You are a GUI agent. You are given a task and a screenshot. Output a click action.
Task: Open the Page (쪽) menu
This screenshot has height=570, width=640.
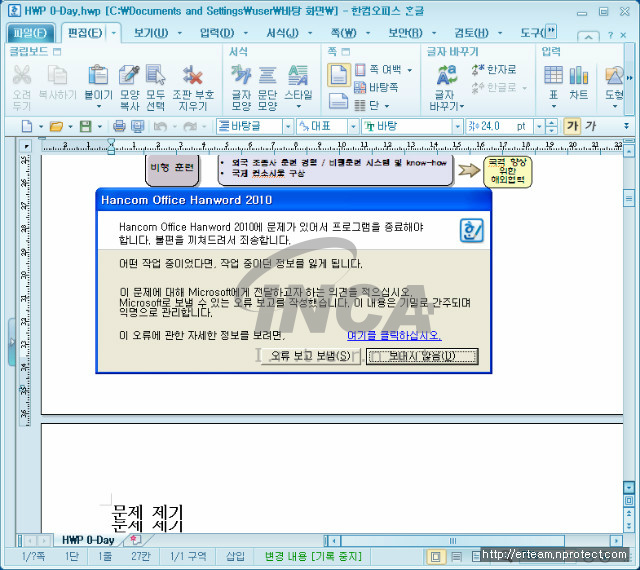coord(344,33)
